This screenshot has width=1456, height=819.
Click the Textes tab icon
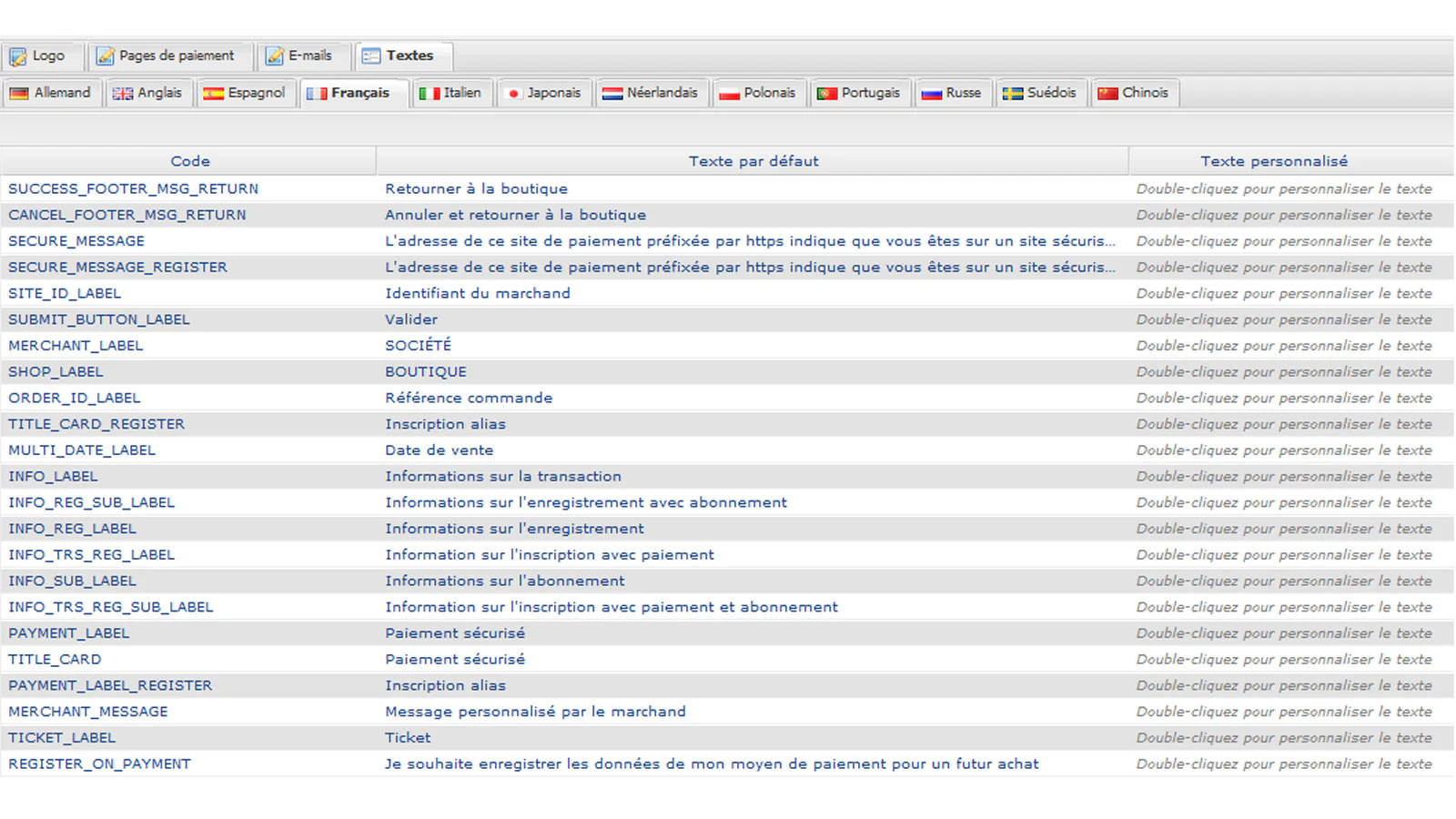pyautogui.click(x=371, y=56)
